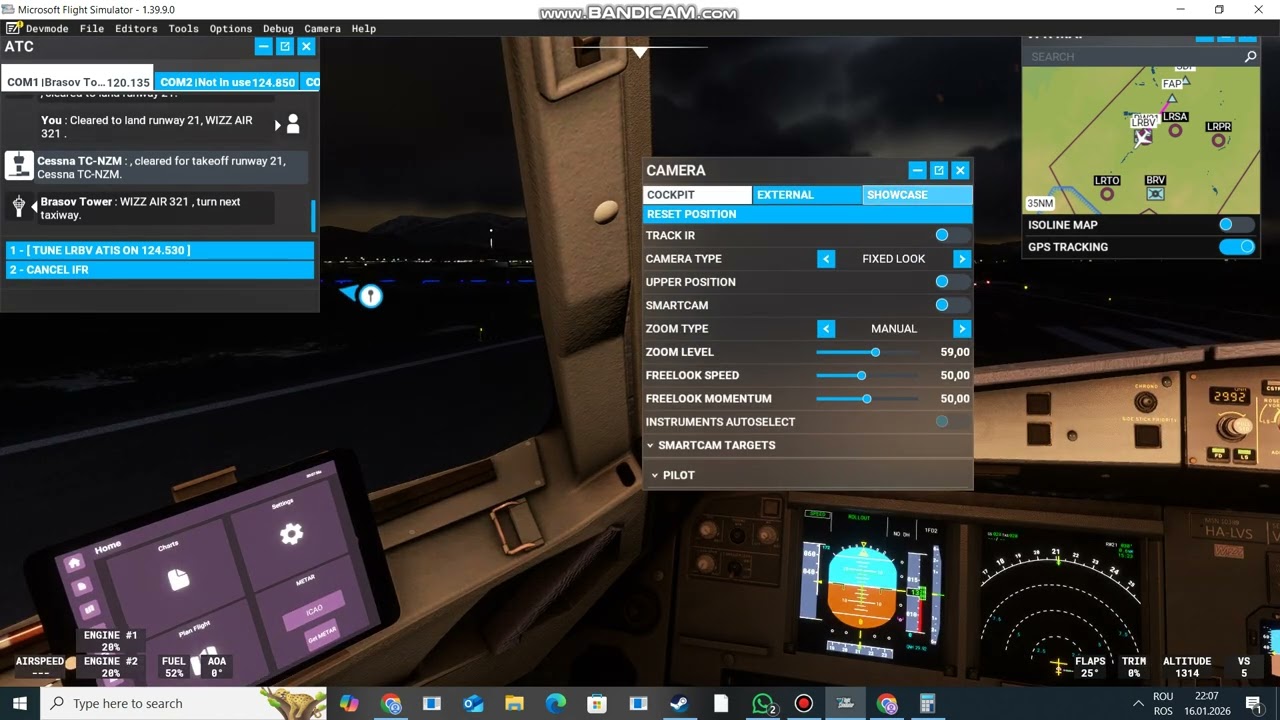Click the Zoom Level slider handle
The image size is (1280, 720).
875,352
